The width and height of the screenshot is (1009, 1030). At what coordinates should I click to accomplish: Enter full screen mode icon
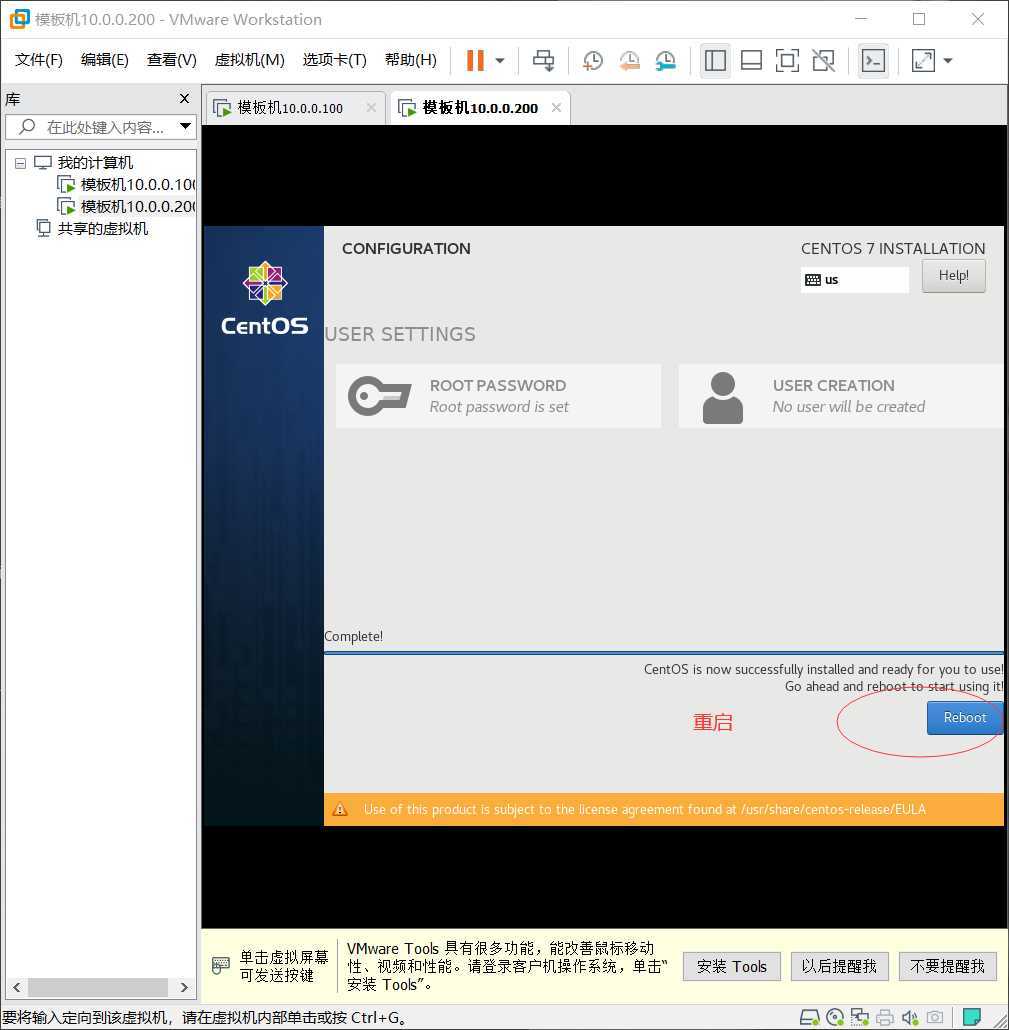click(787, 60)
